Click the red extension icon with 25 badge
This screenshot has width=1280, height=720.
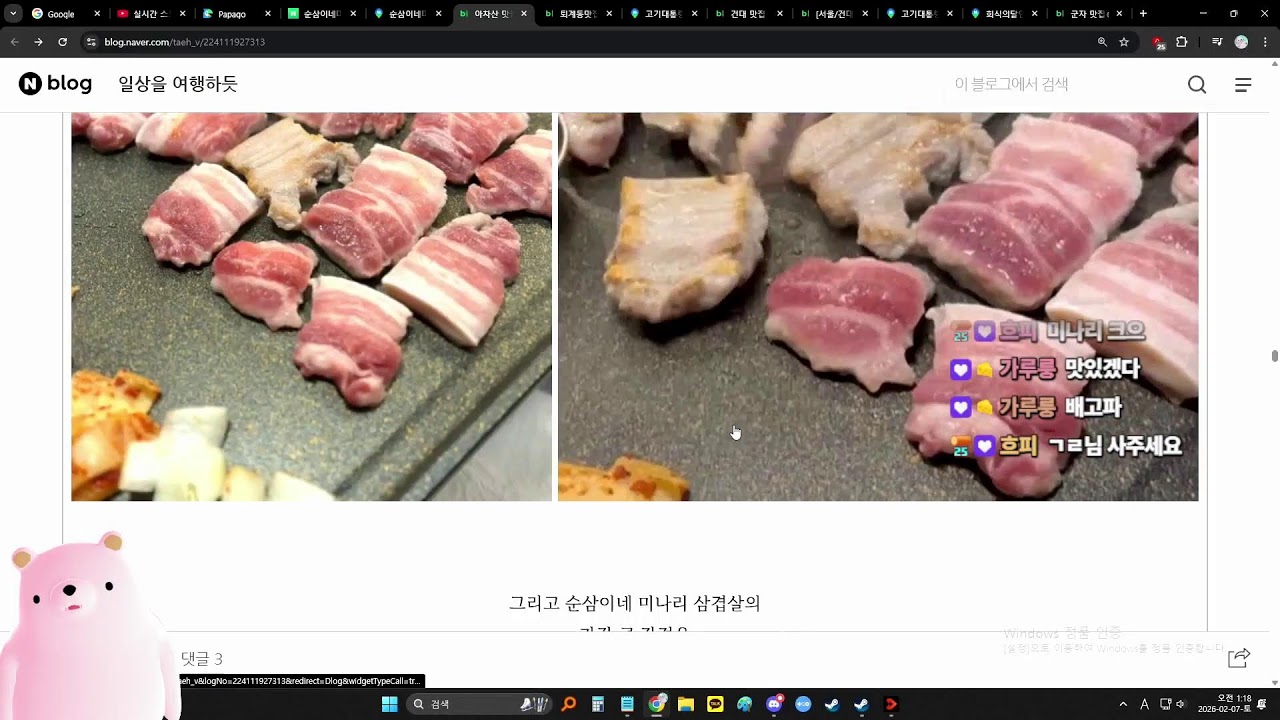click(x=1158, y=43)
